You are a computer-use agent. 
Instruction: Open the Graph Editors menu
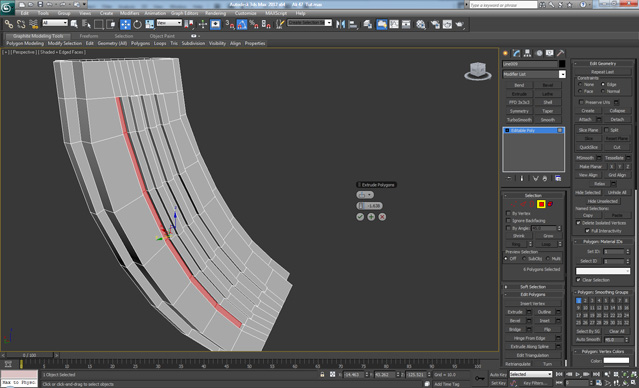pos(184,13)
